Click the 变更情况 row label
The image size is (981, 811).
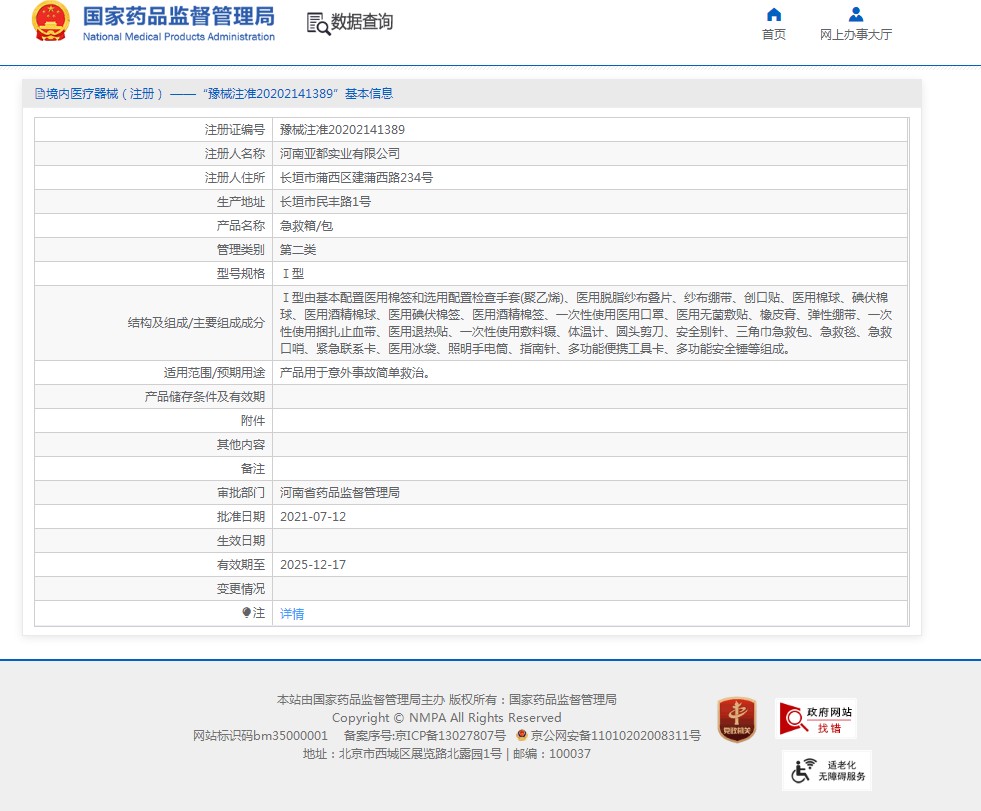tap(241, 589)
